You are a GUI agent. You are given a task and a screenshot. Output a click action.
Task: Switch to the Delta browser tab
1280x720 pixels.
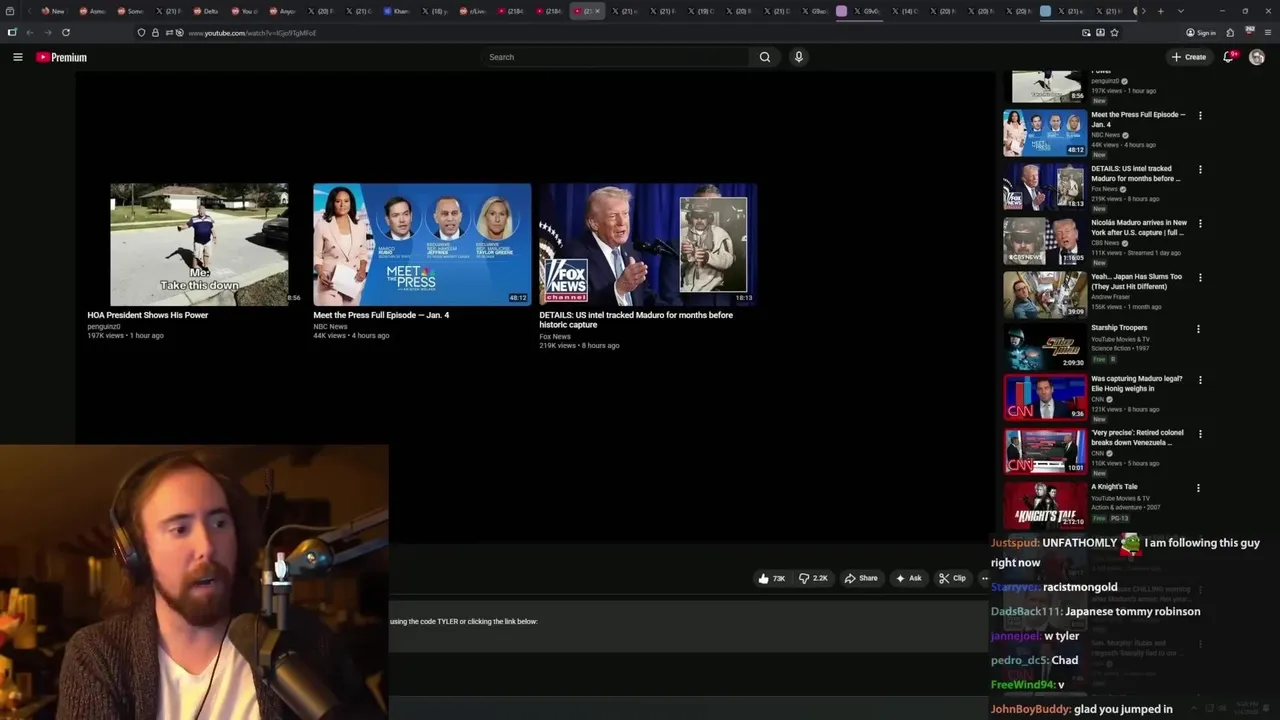click(x=206, y=11)
